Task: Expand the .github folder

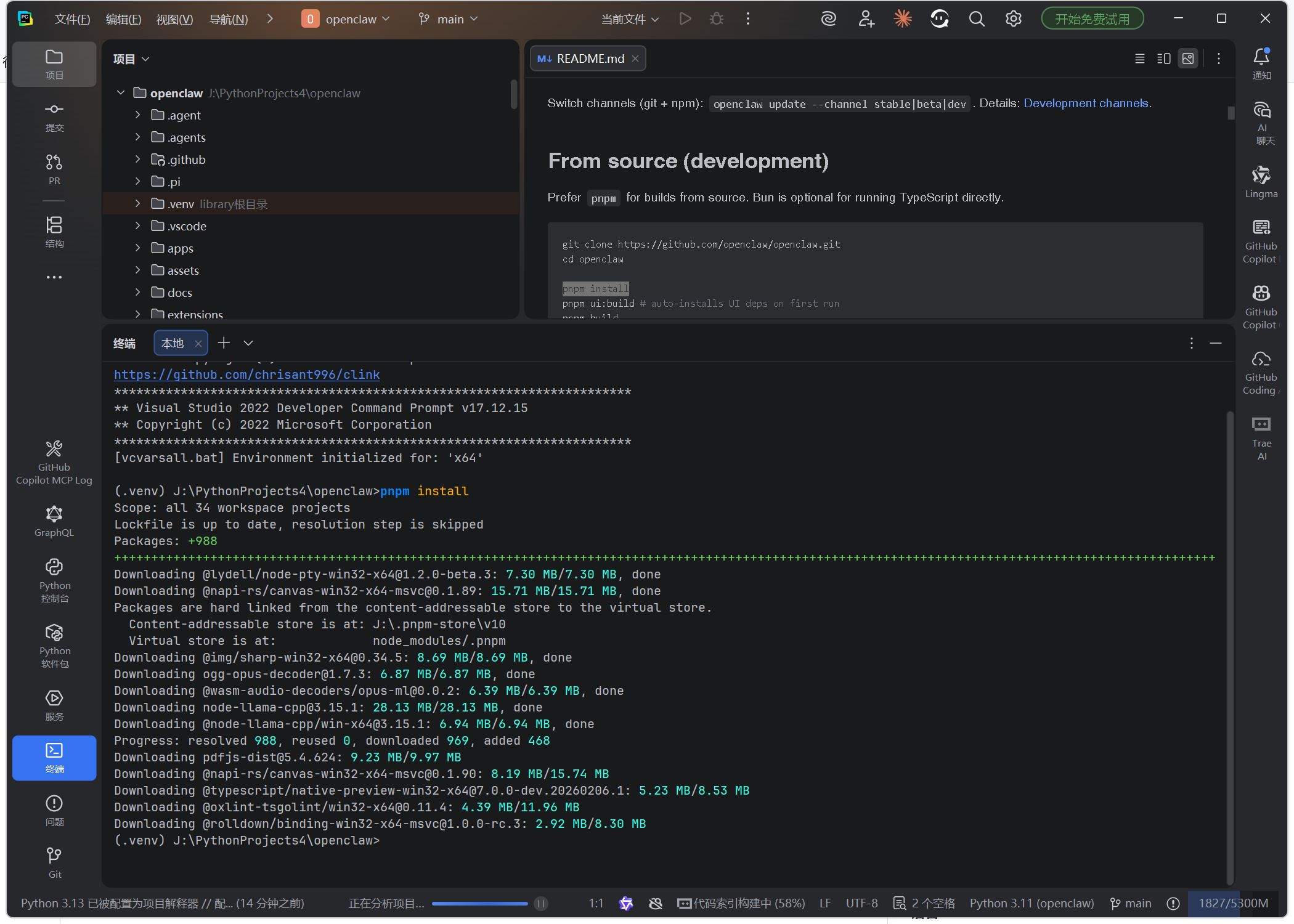Action: (x=137, y=160)
